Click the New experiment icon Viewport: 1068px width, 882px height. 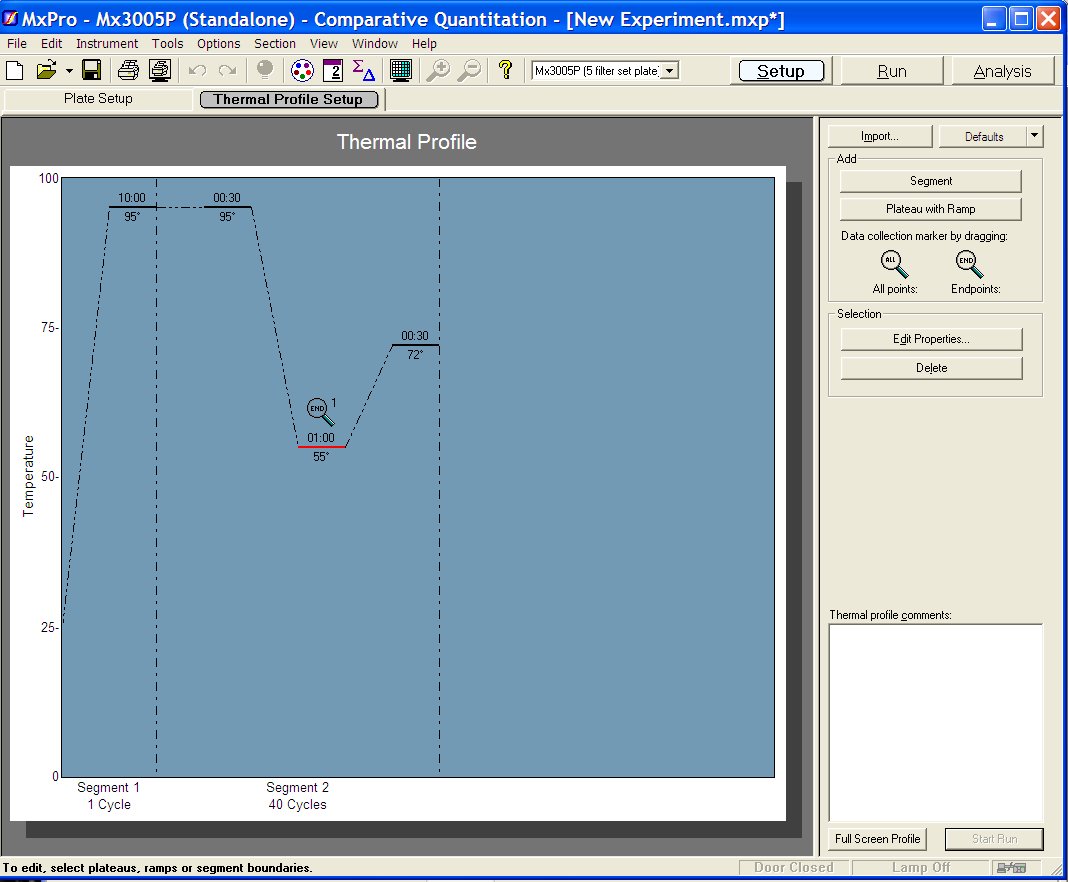pos(15,70)
